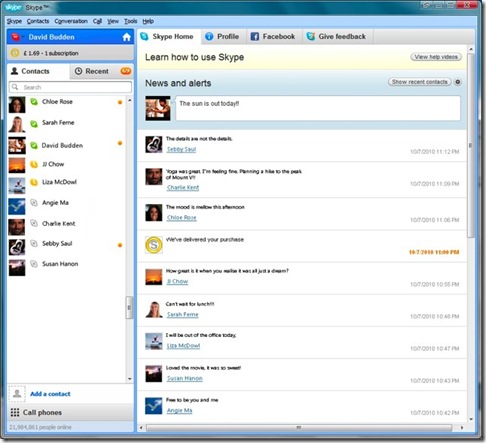Click the contact Search field
The width and height of the screenshot is (486, 443).
pyautogui.click(x=70, y=87)
